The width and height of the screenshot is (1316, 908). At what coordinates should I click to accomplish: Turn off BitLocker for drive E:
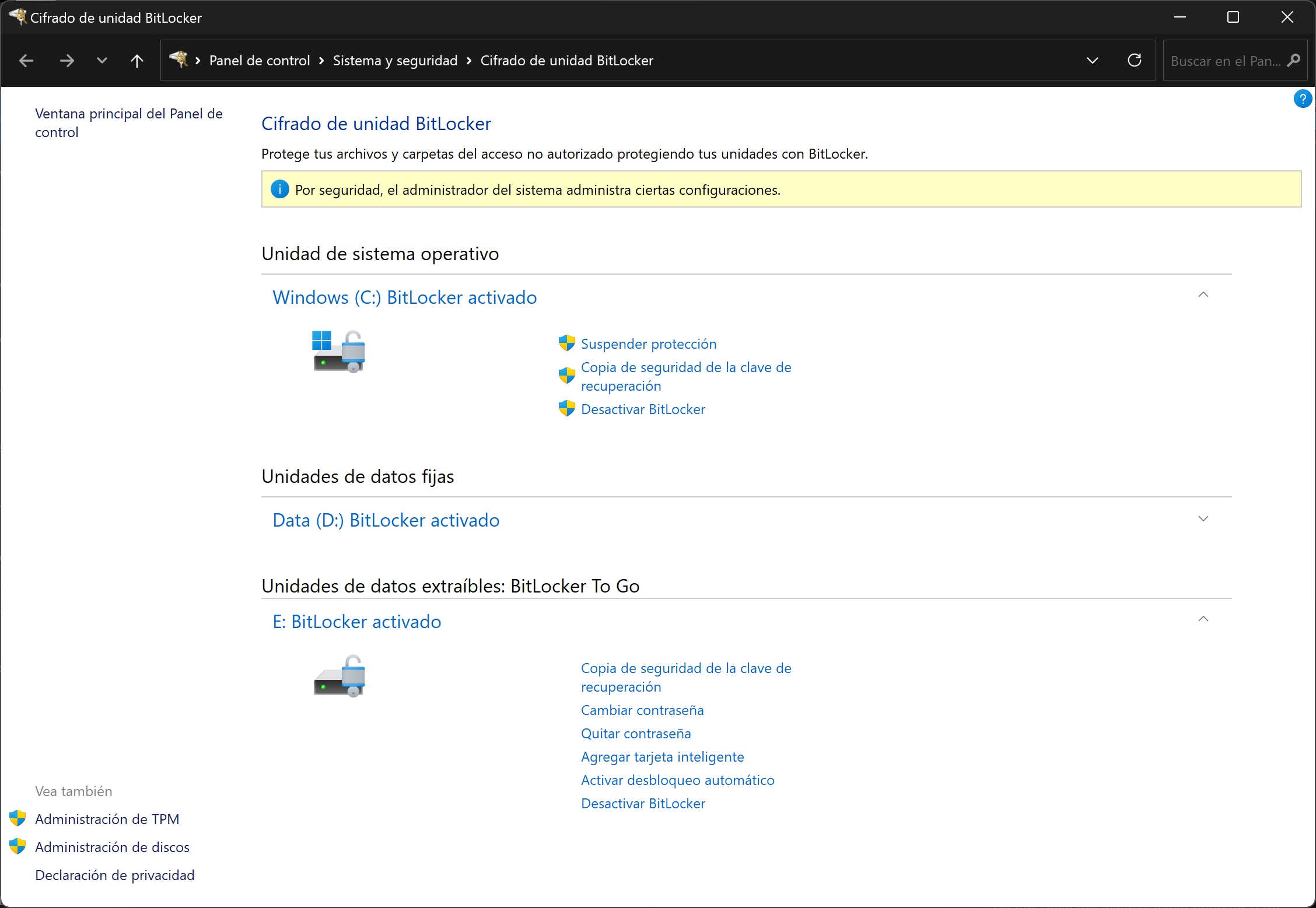[x=643, y=804]
